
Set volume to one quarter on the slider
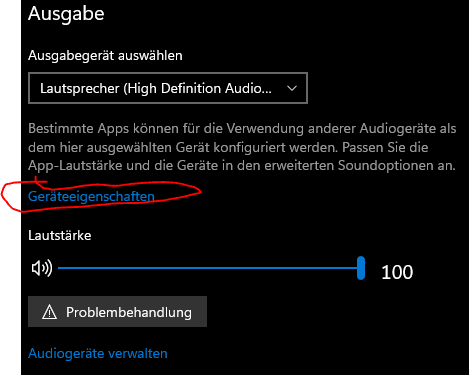point(134,268)
